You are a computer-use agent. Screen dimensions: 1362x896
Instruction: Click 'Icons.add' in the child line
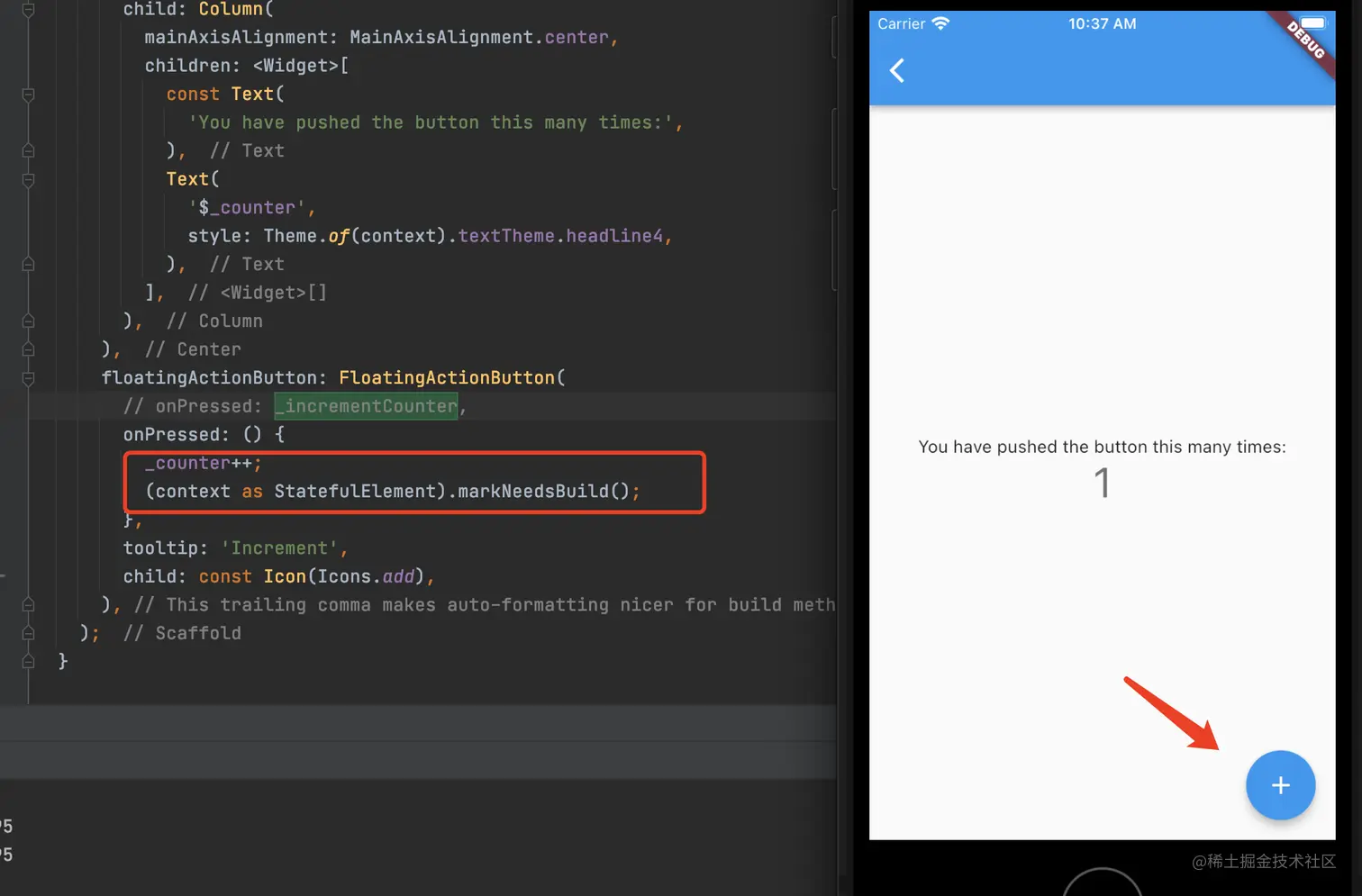click(366, 576)
